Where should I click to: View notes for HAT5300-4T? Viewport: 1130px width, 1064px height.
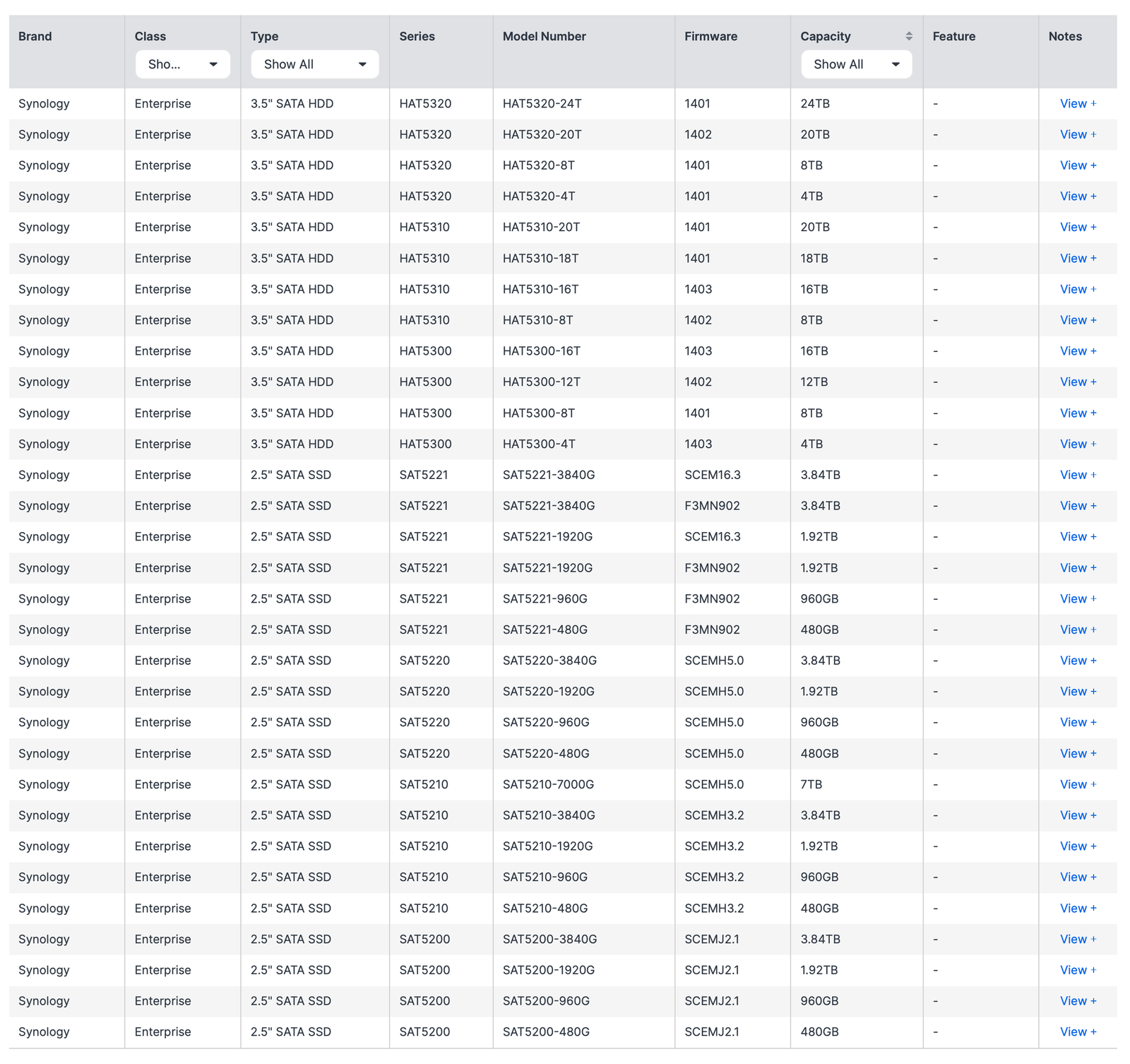(1078, 444)
